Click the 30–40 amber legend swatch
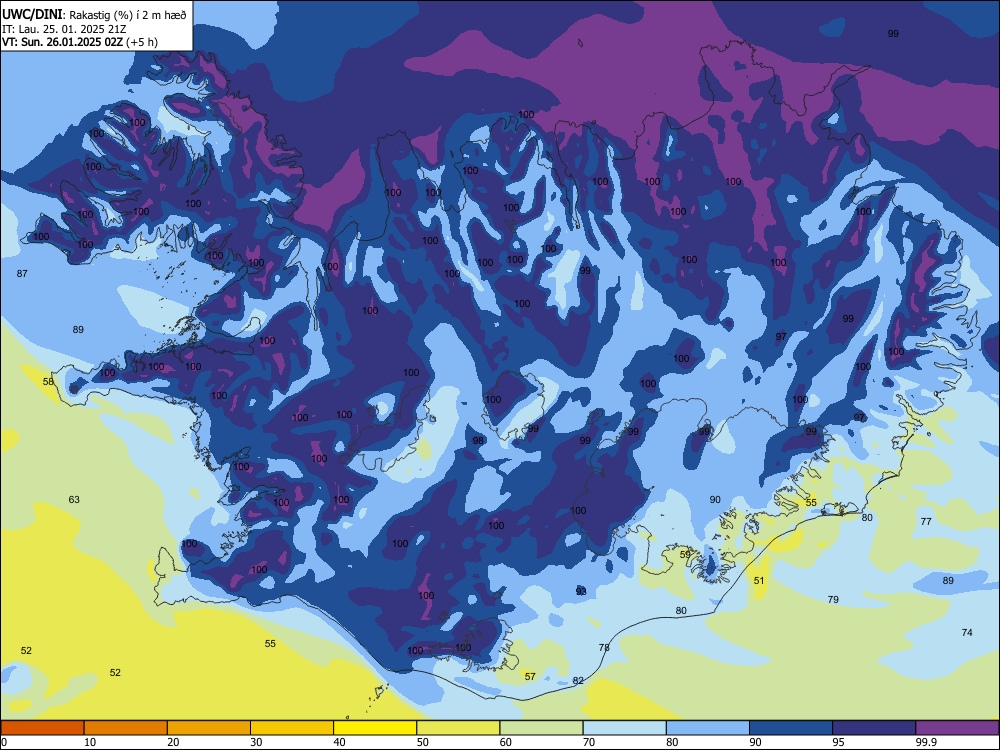 tap(292, 728)
